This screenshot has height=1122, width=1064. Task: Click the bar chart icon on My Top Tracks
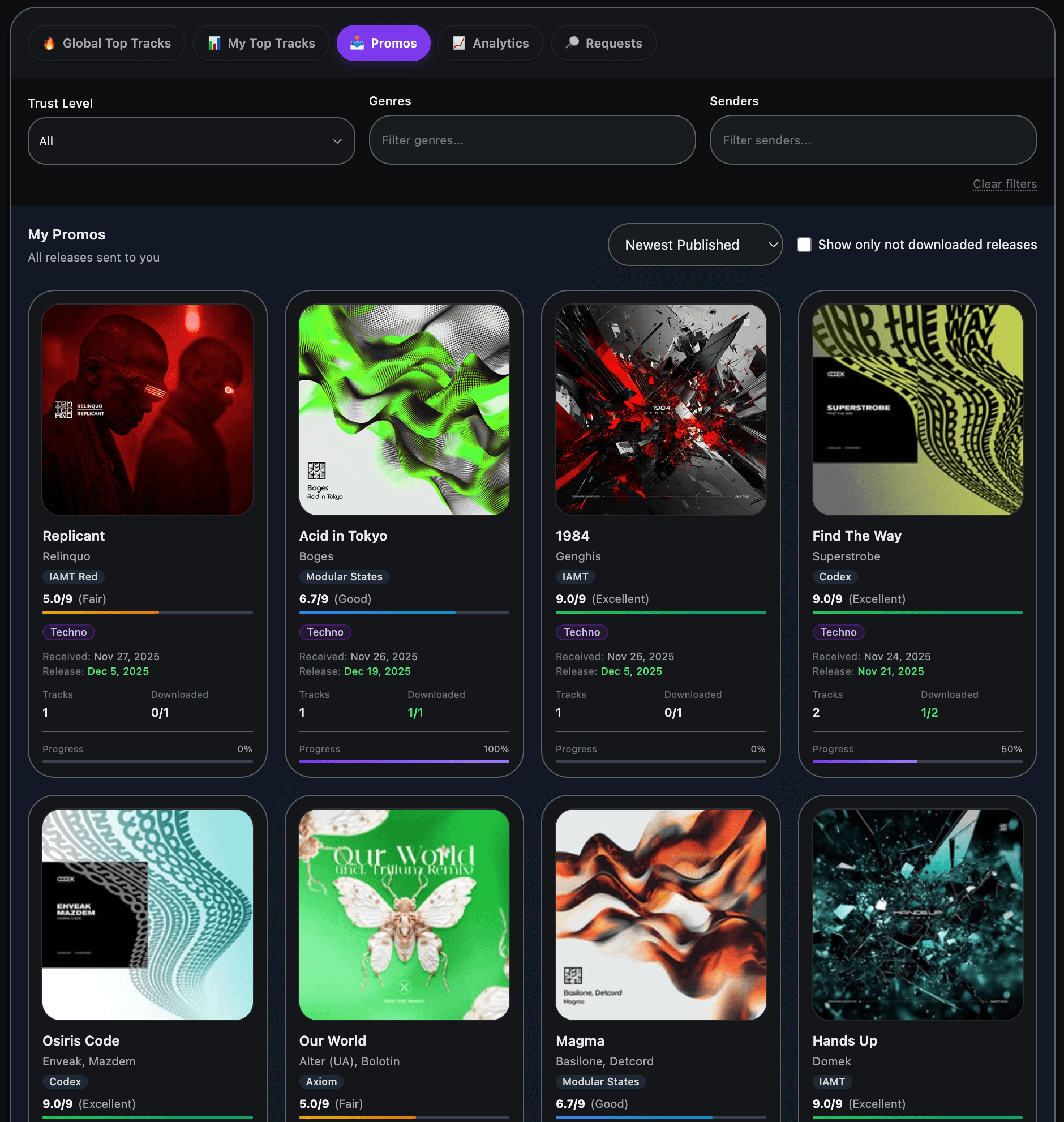coord(214,43)
